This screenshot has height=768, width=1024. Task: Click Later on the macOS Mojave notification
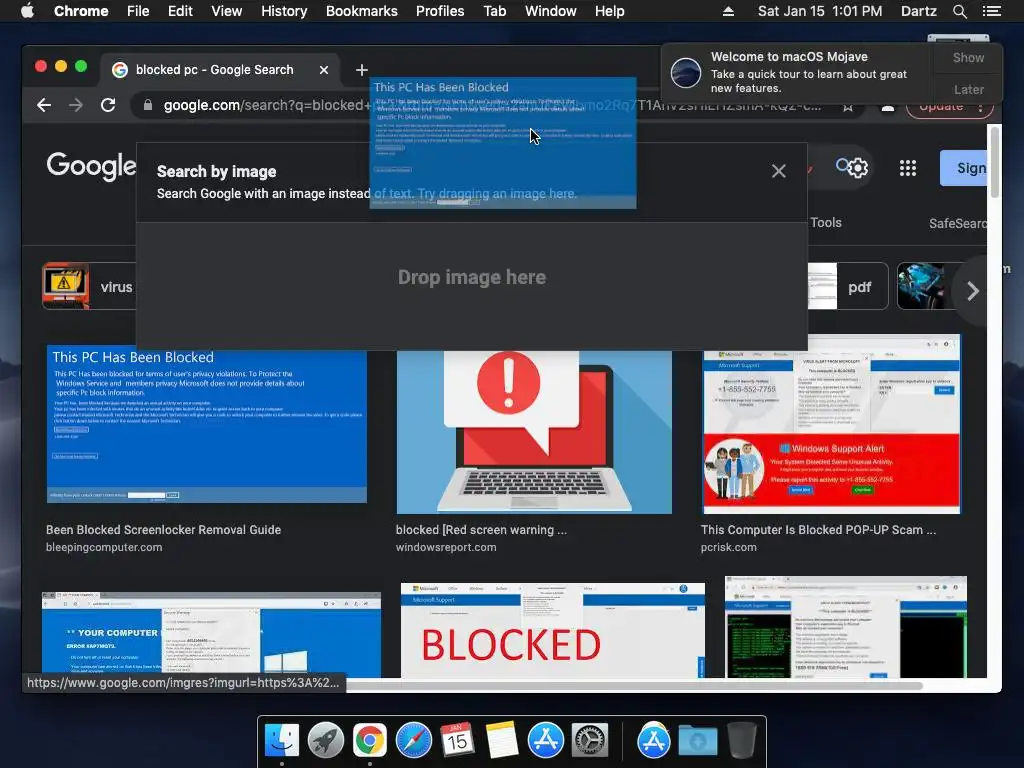(x=968, y=89)
